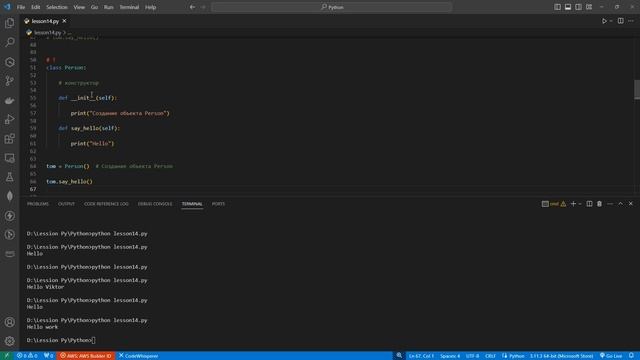
Task: Open the Run menu
Action: point(109,7)
